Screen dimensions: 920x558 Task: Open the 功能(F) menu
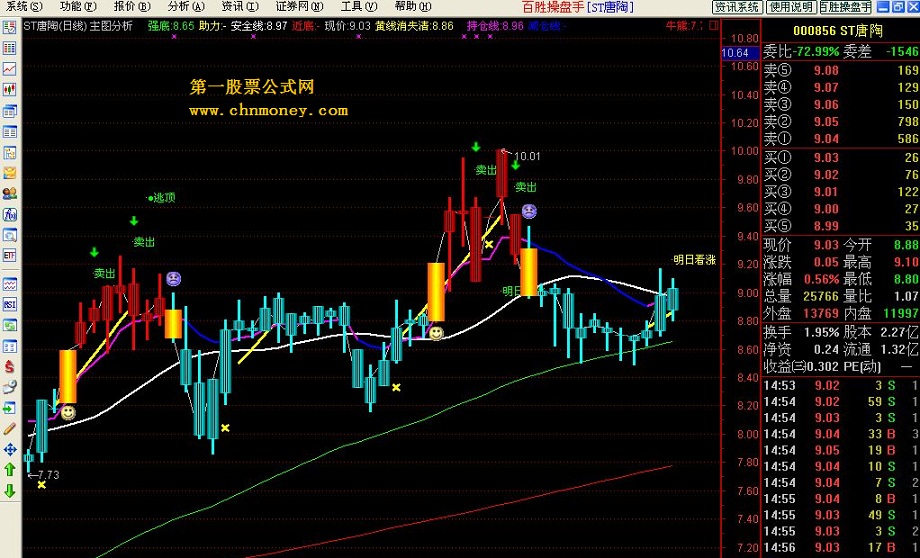78,6
